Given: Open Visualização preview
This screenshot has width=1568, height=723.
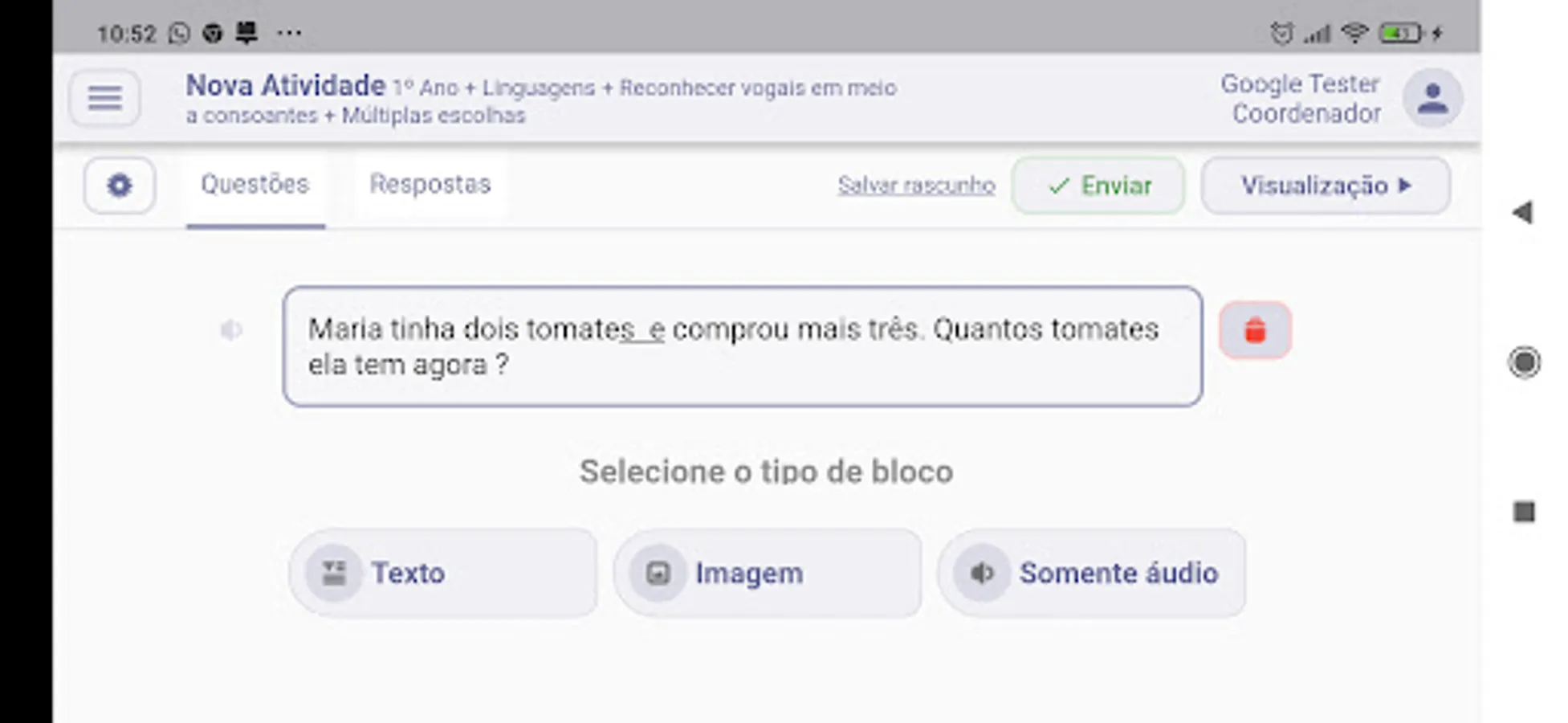Looking at the screenshot, I should [1325, 186].
